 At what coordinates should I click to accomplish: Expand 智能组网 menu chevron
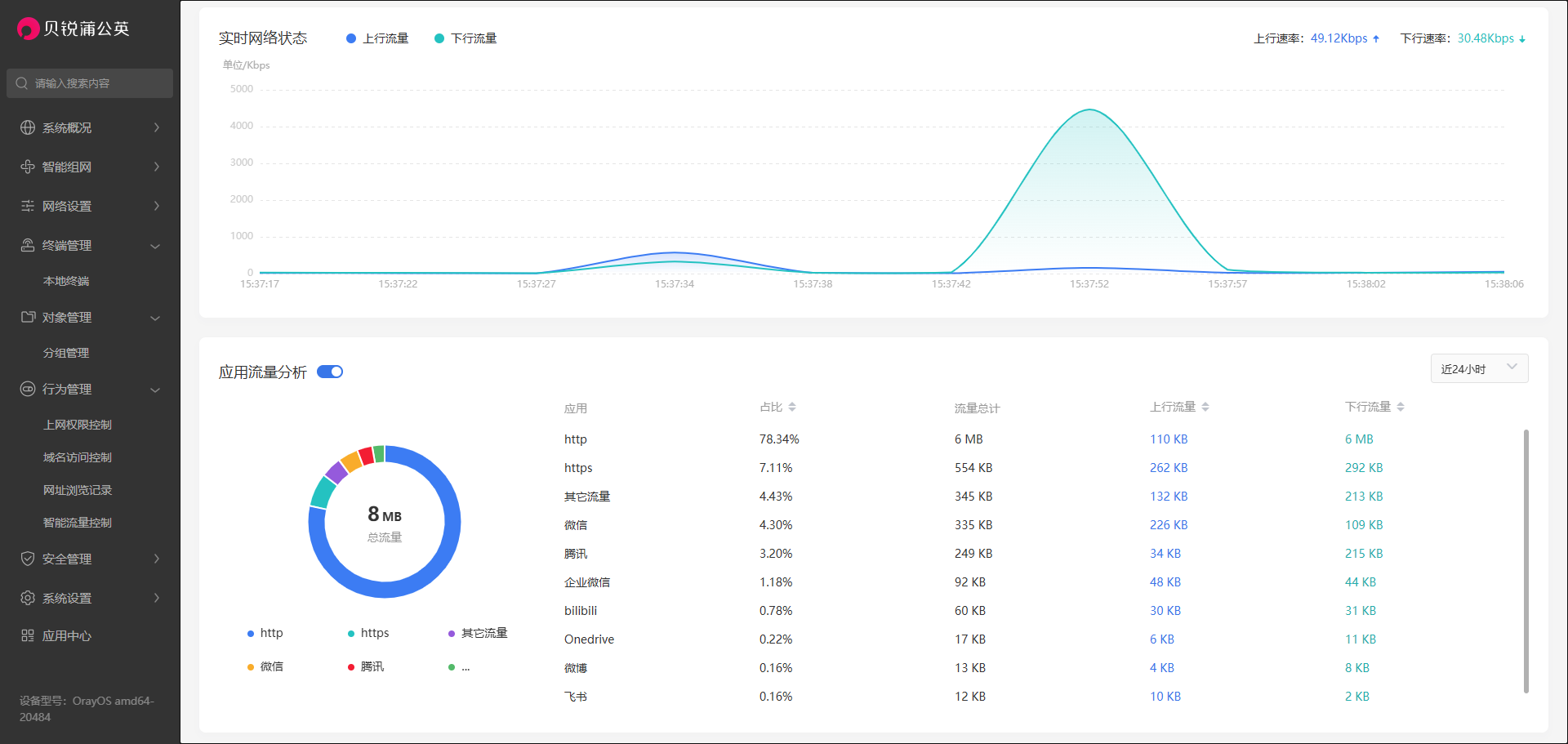pyautogui.click(x=156, y=167)
